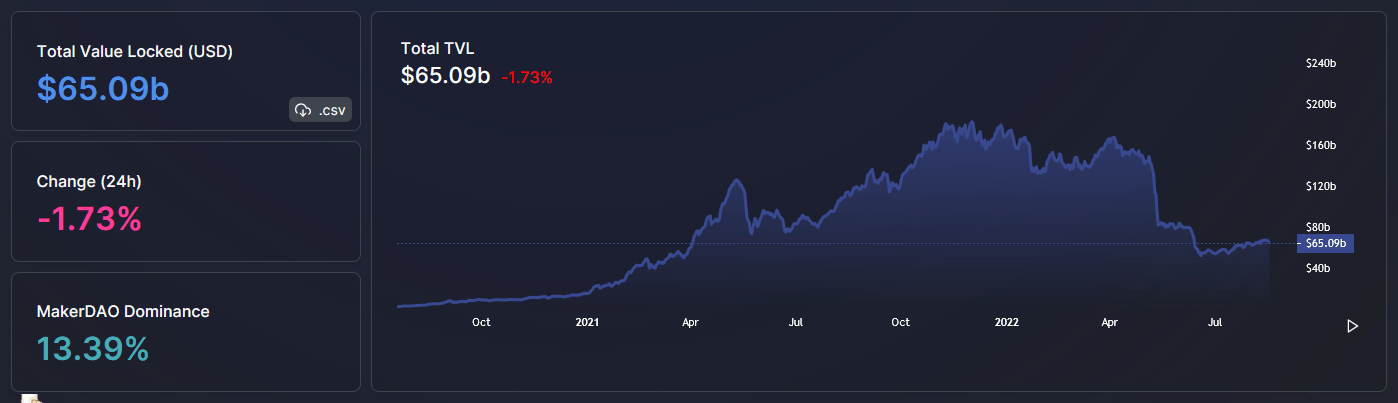The height and width of the screenshot is (403, 1398).
Task: Click the 2021 x-axis label
Action: (x=588, y=322)
